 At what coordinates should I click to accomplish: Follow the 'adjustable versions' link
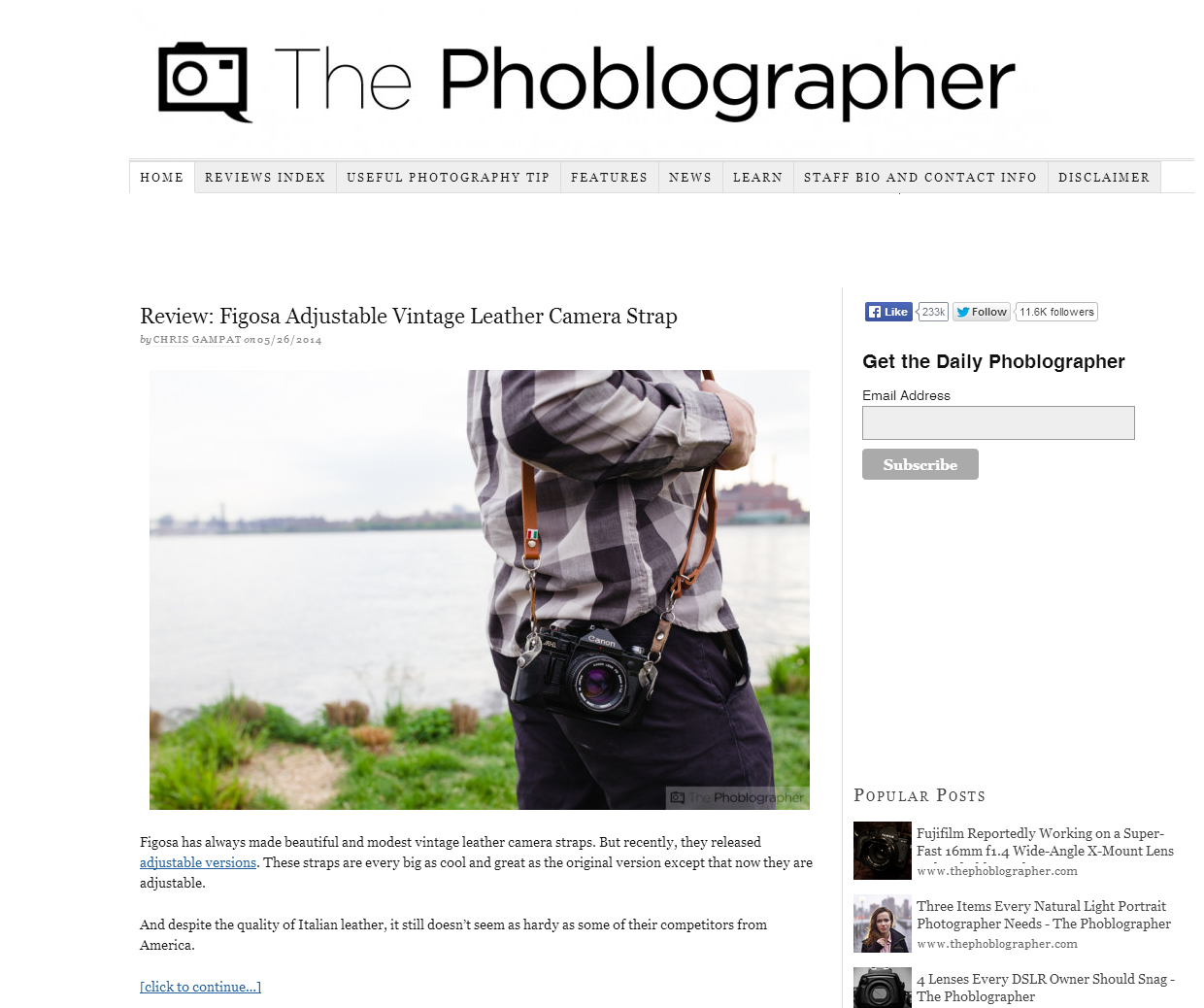coord(198,862)
